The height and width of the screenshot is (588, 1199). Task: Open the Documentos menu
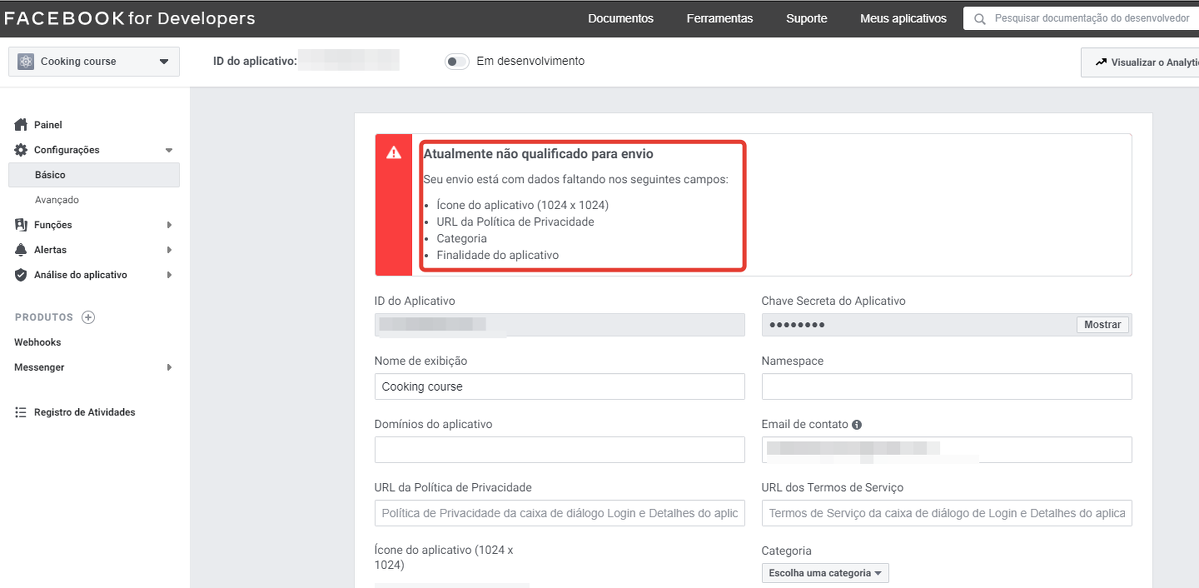tap(620, 18)
